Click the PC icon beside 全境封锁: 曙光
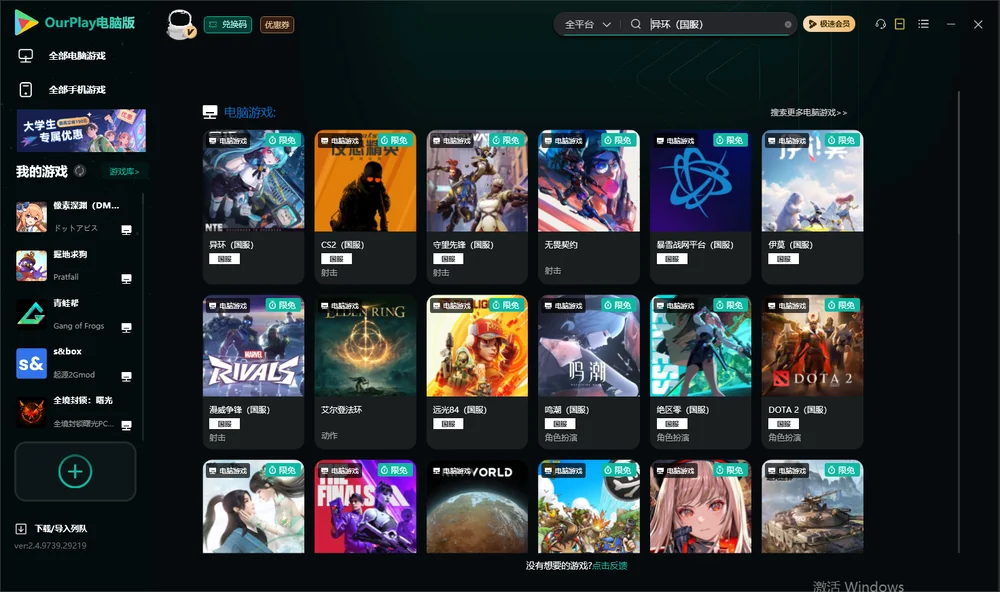 (x=126, y=426)
